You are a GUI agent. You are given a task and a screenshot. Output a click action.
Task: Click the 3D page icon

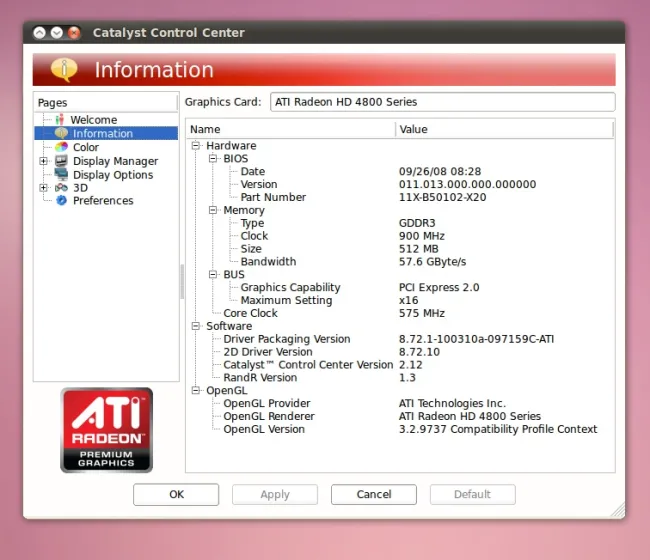(61, 188)
